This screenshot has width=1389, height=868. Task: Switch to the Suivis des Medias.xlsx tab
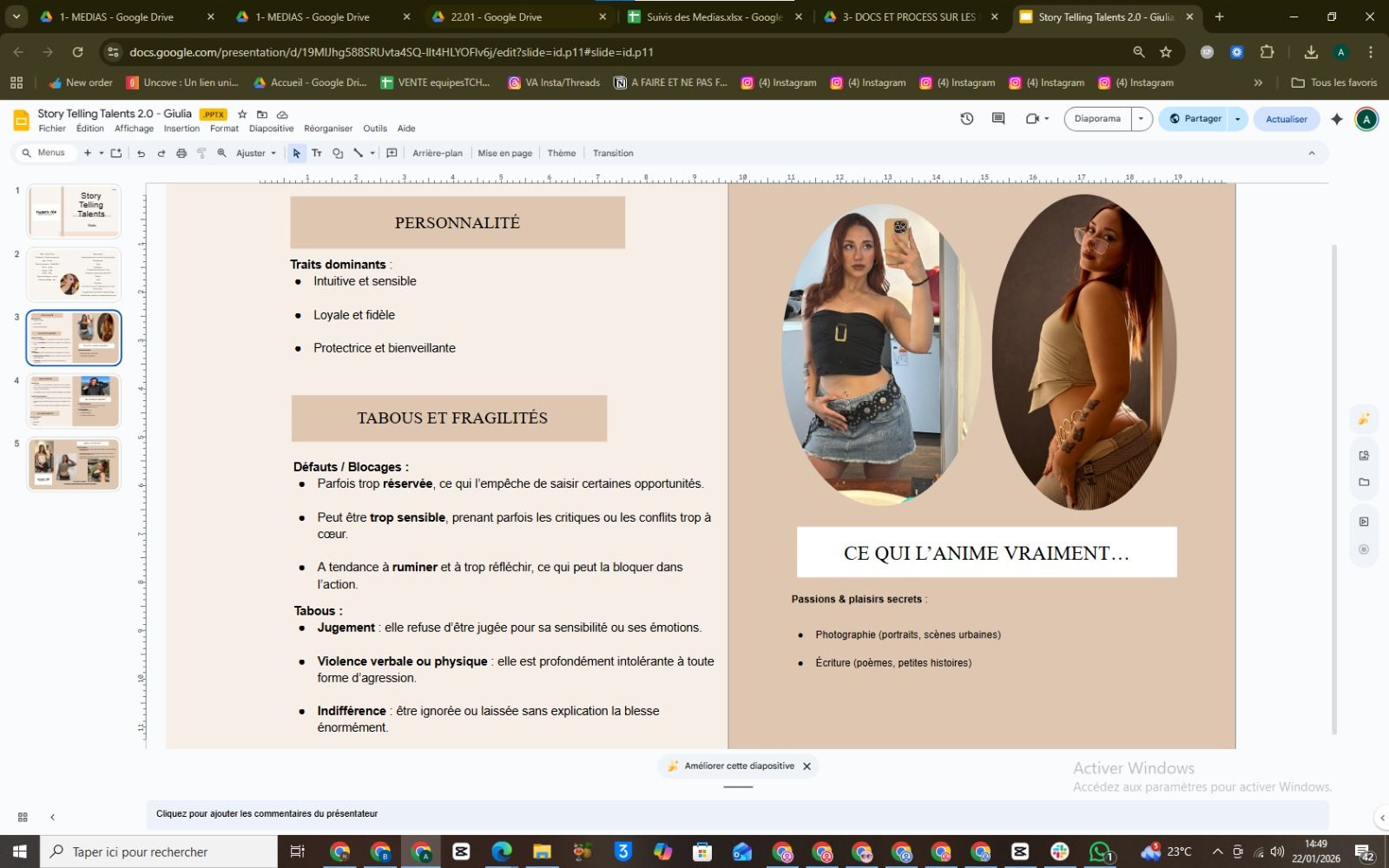(x=714, y=16)
